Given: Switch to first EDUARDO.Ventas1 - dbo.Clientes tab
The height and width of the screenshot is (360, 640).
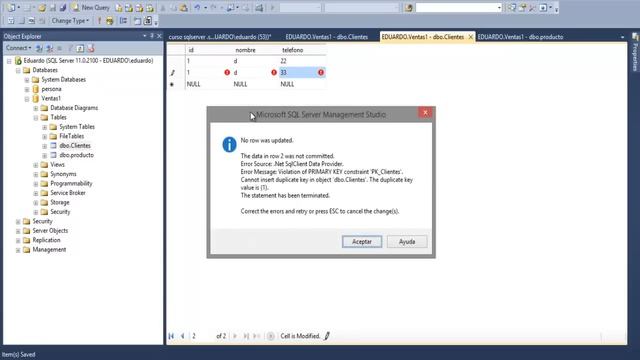Looking at the screenshot, I should (x=327, y=37).
